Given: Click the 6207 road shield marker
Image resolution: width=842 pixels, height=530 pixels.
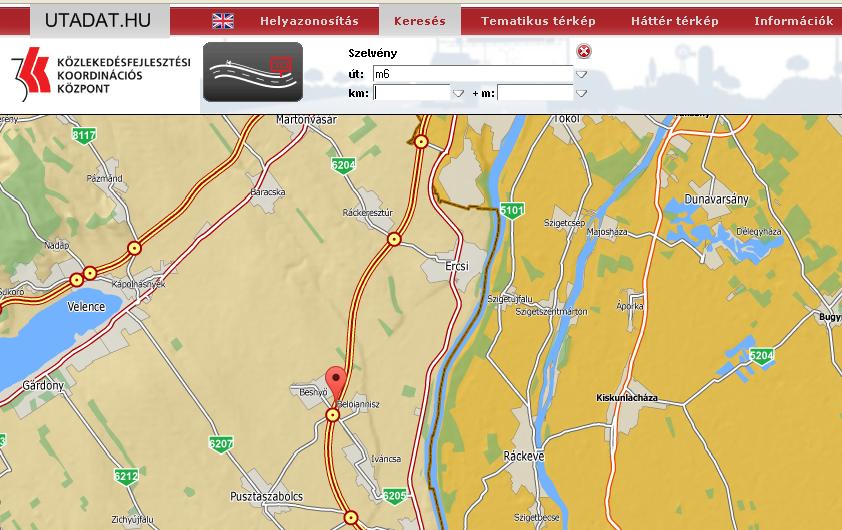Looking at the screenshot, I should pyautogui.click(x=220, y=443).
